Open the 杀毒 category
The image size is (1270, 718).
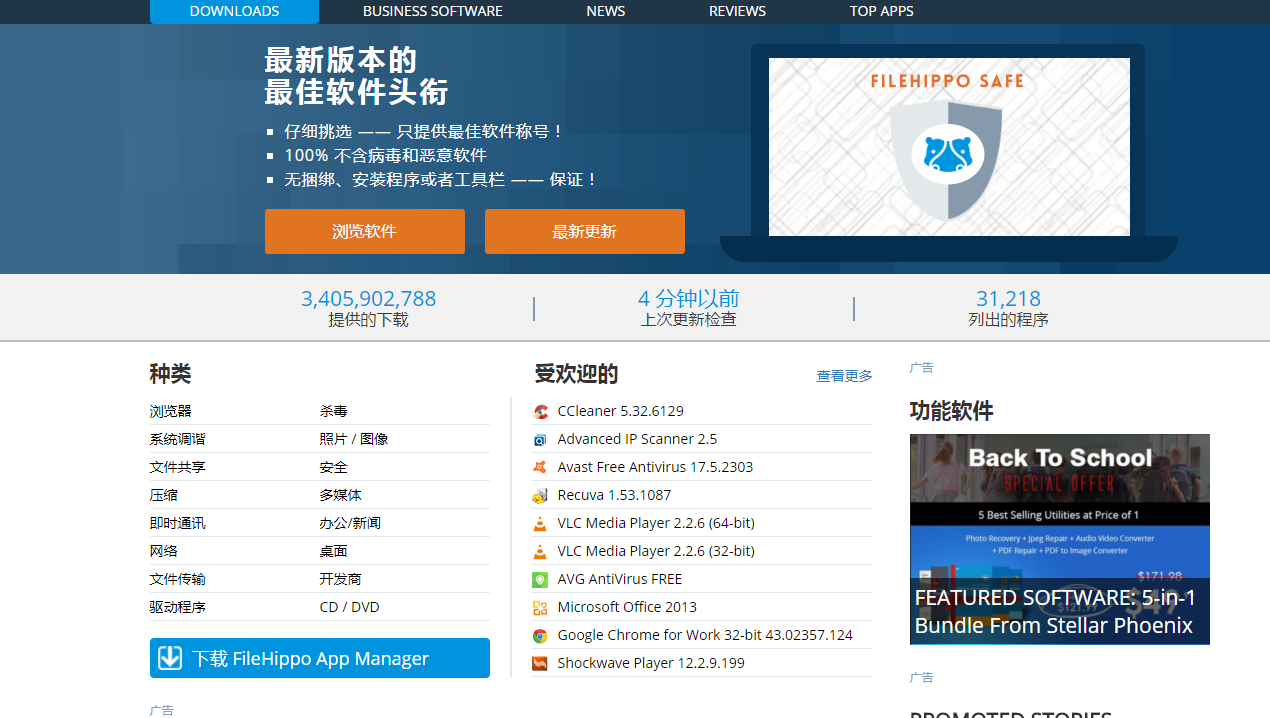click(334, 411)
